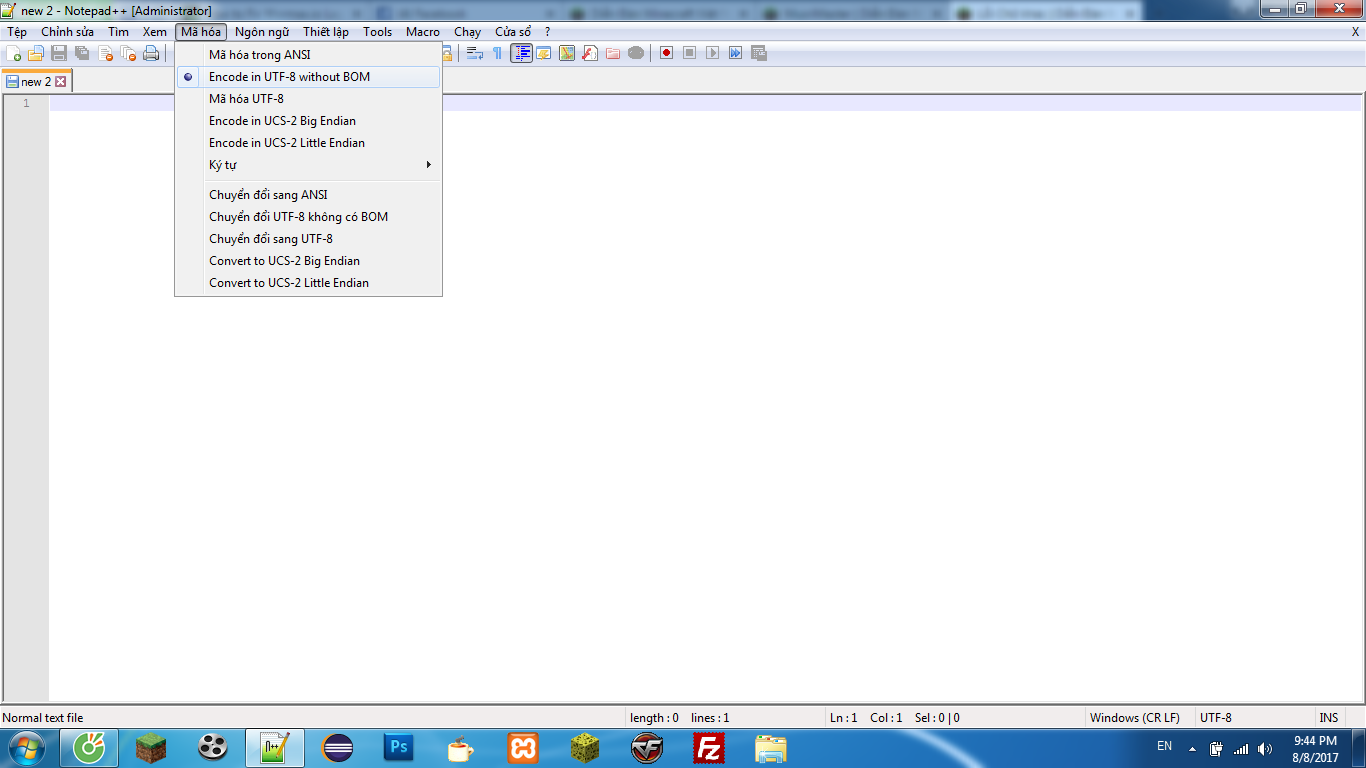This screenshot has height=768, width=1366.
Task: Open the 'Chỉnh sửa' edit menu
Action: [67, 32]
